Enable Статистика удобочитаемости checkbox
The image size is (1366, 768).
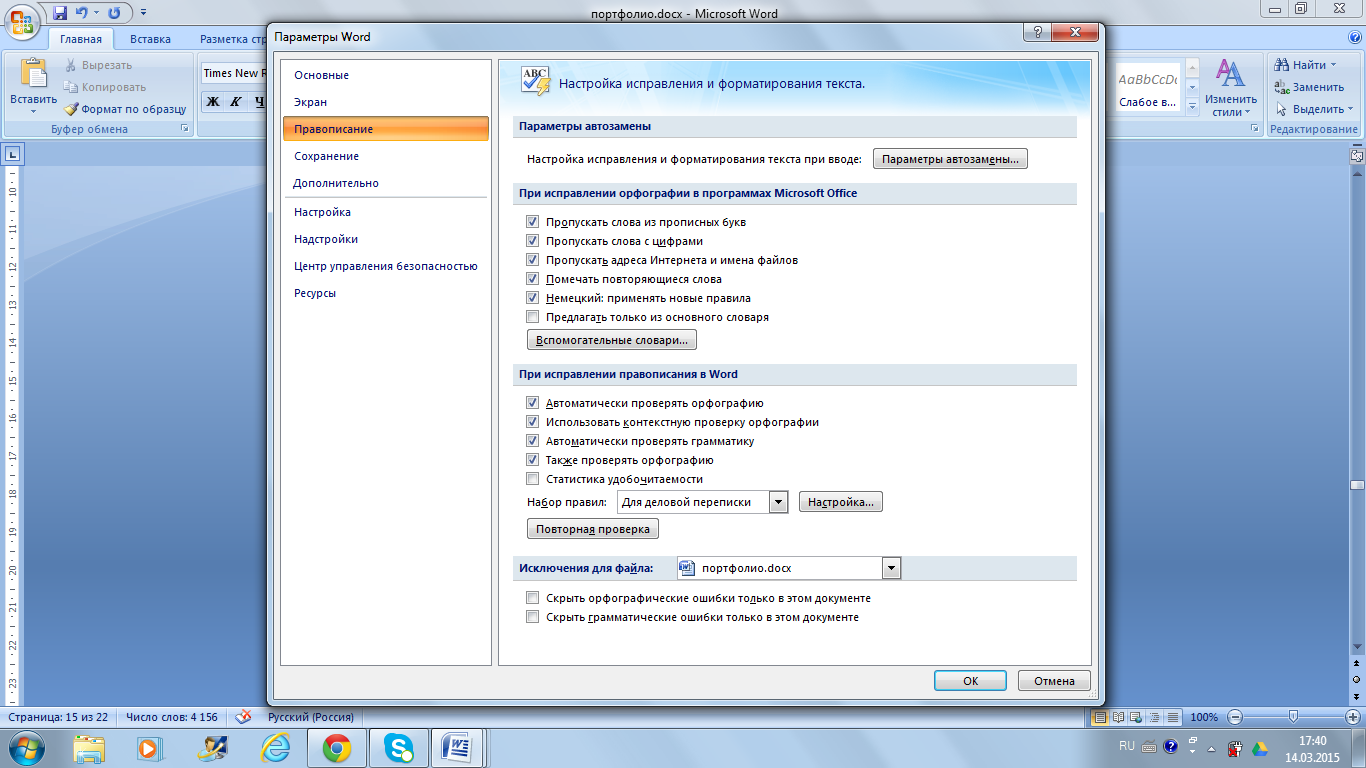532,479
